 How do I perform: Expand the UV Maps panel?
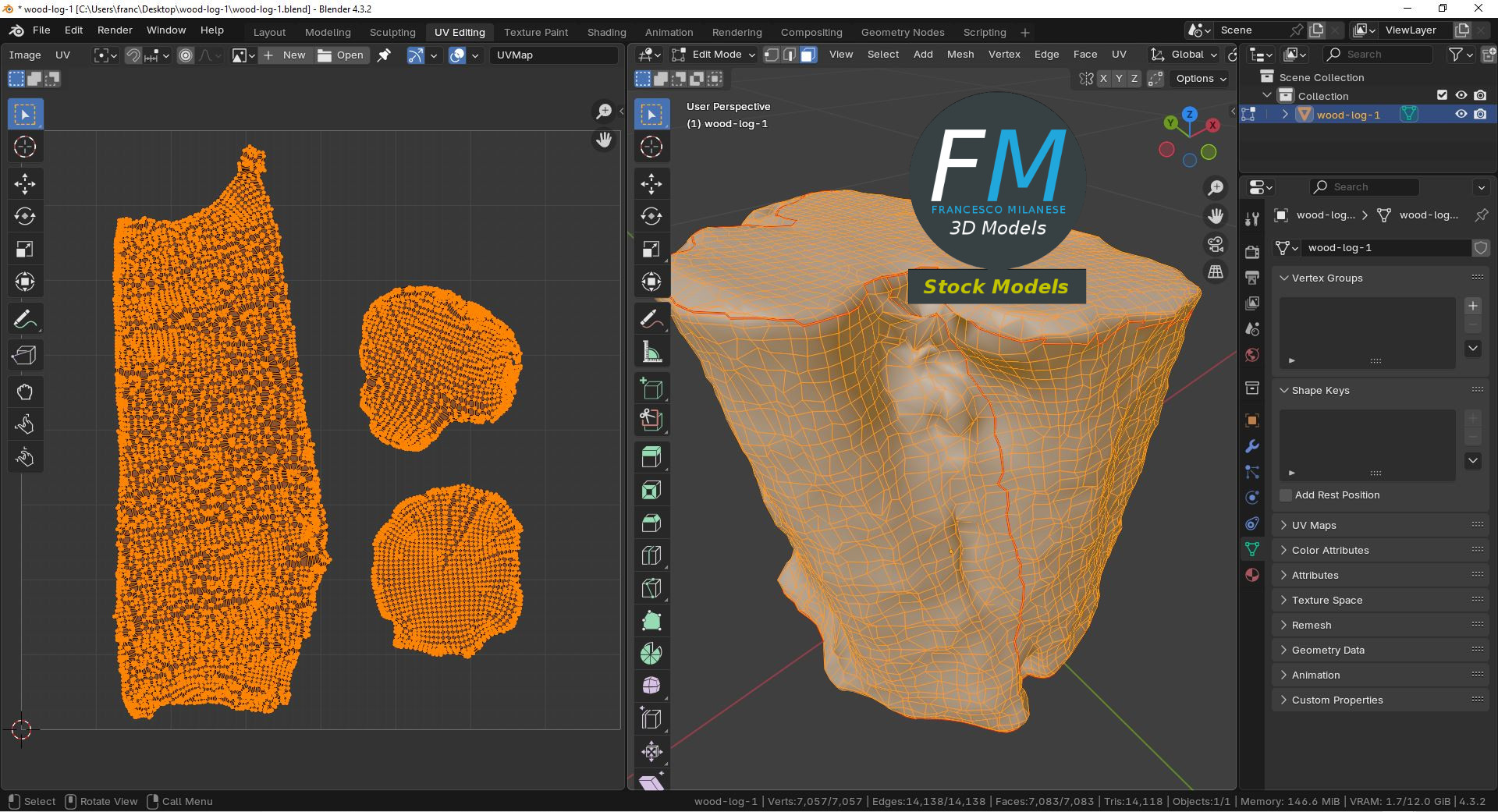coord(1314,526)
